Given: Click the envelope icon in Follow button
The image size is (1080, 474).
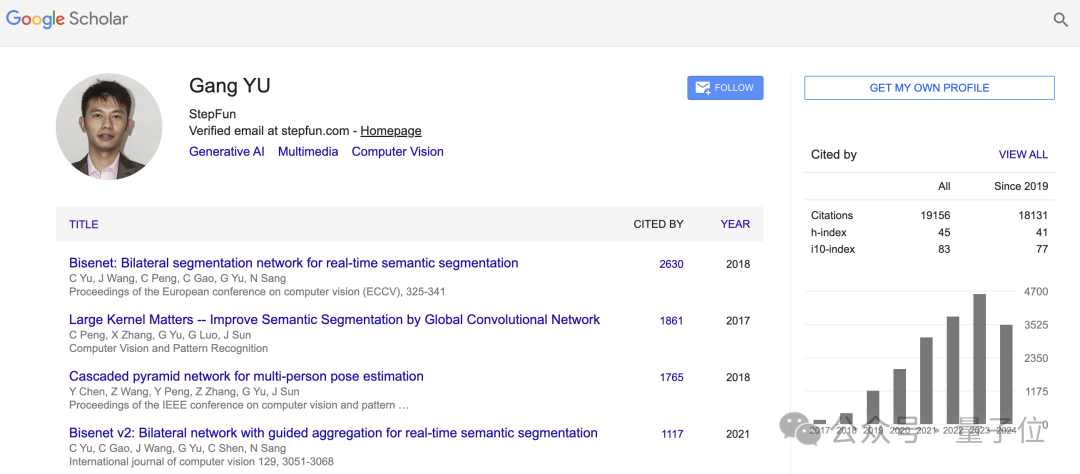Looking at the screenshot, I should pos(702,88).
